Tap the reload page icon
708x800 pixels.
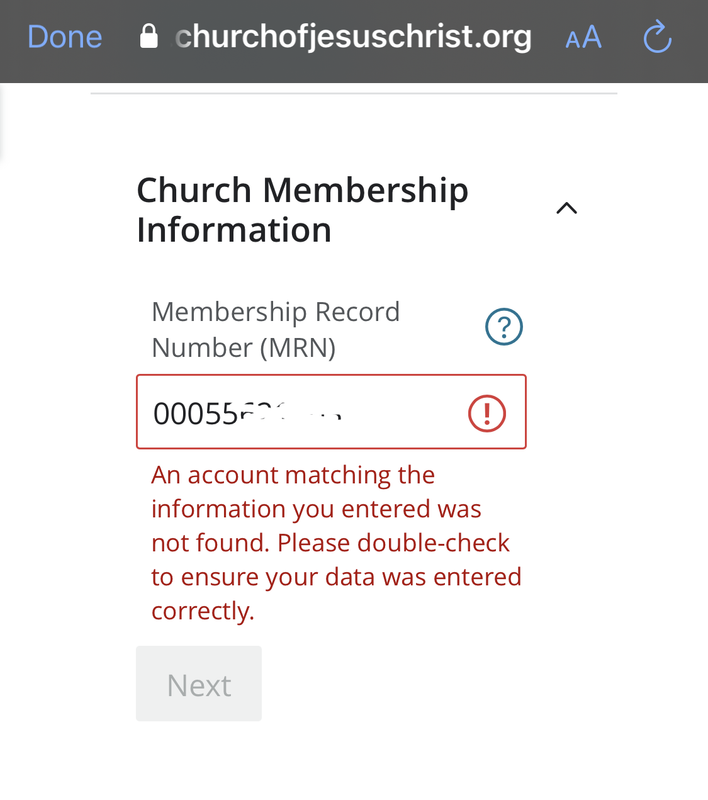tap(657, 36)
